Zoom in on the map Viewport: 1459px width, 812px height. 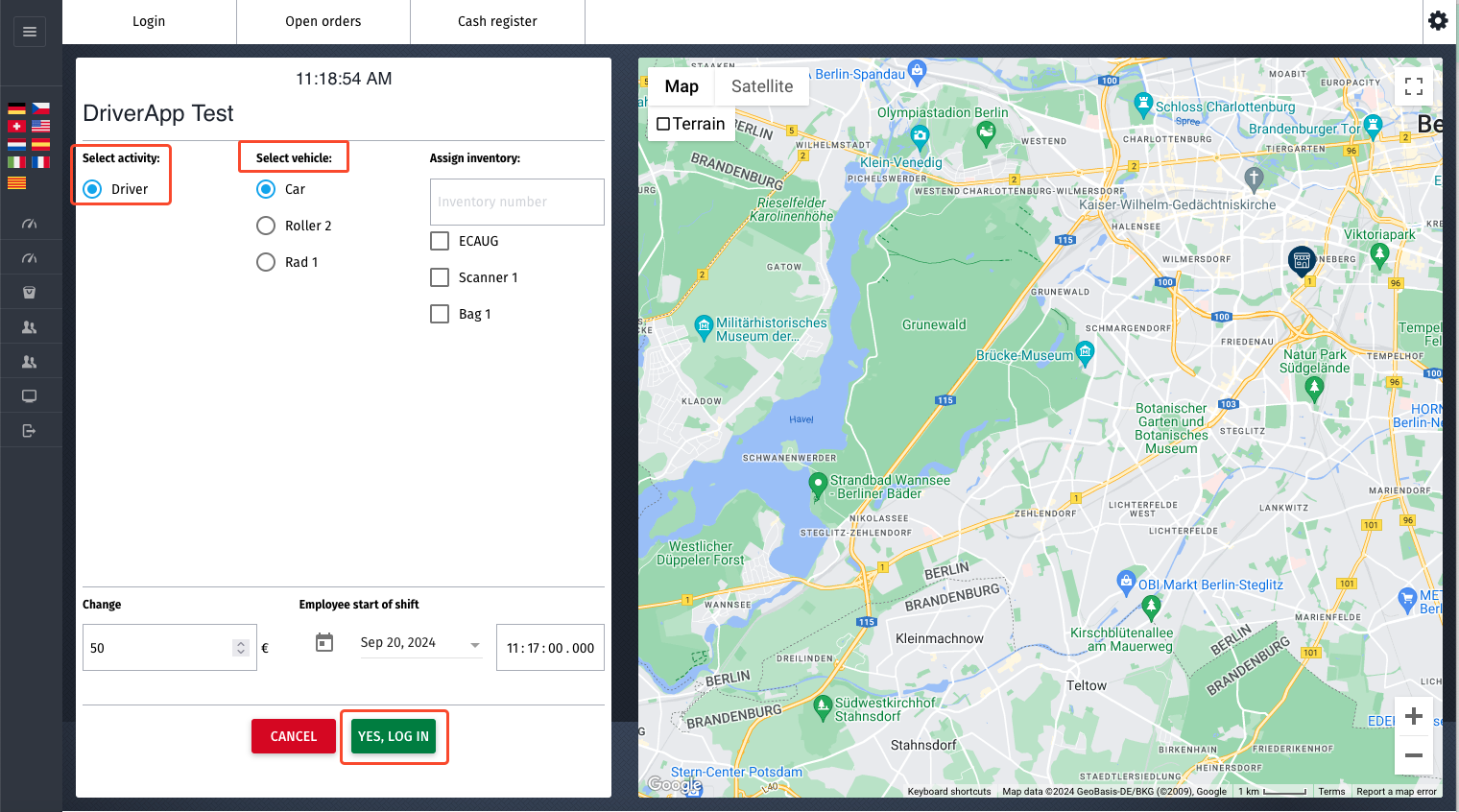tap(1414, 716)
